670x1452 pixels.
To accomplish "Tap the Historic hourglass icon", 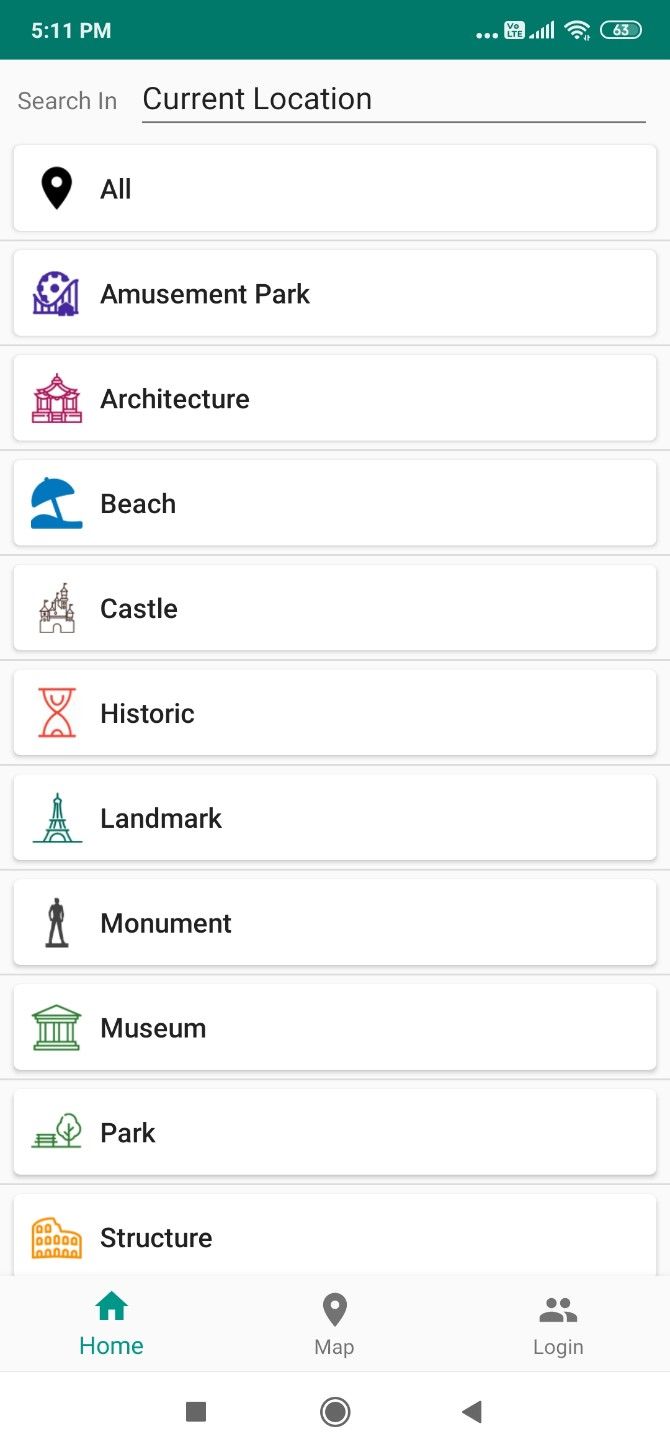I will coord(57,713).
